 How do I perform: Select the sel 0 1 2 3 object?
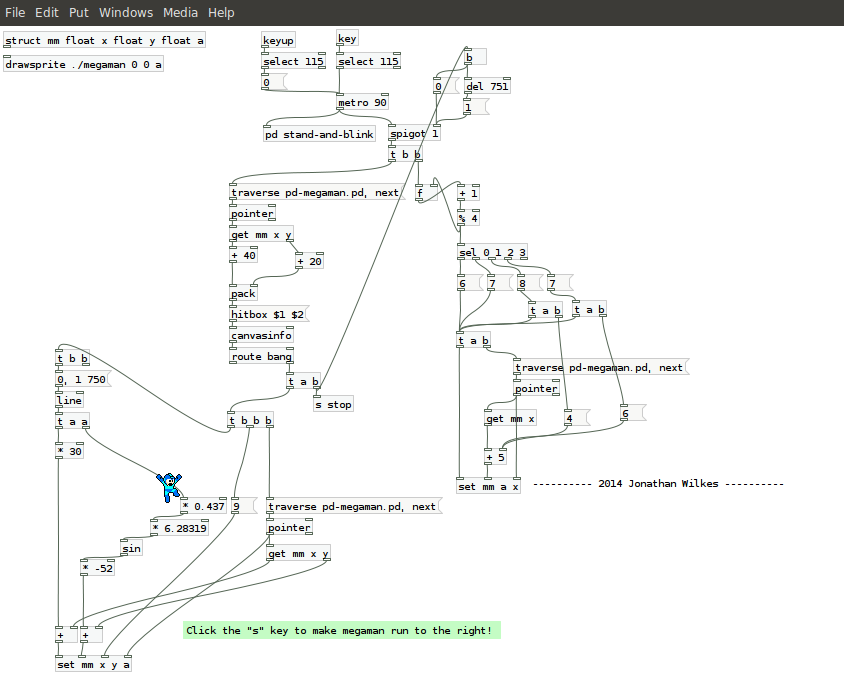[492, 253]
